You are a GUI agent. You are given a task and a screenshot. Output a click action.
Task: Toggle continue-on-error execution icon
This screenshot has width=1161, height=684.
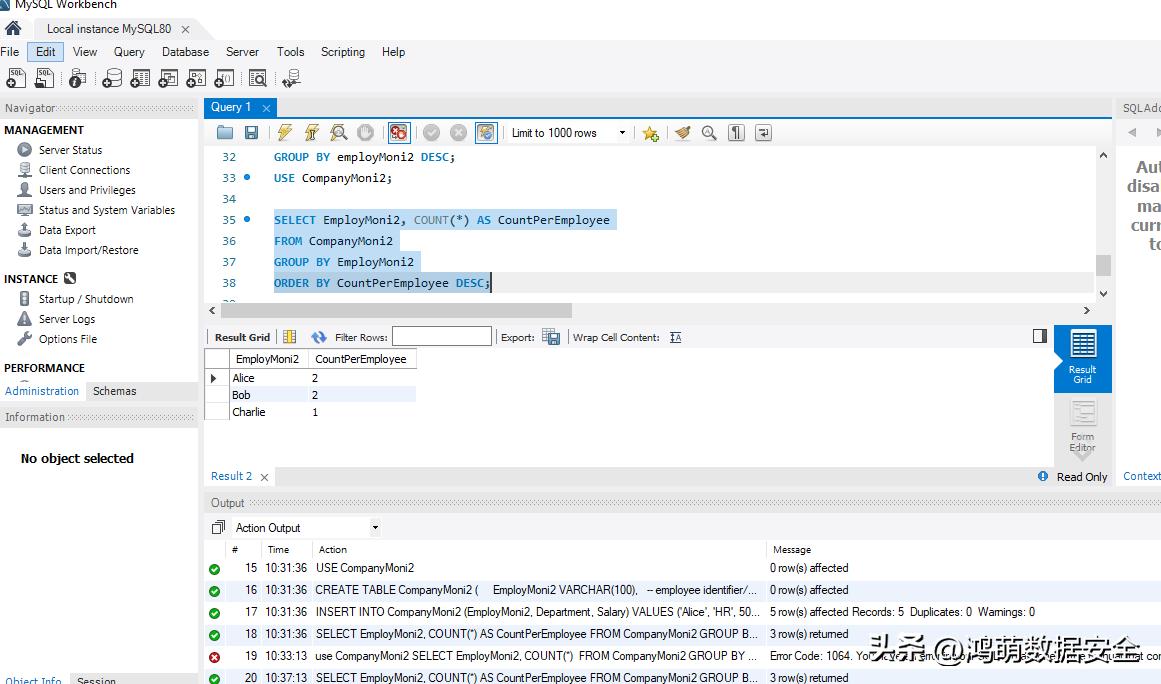398,133
